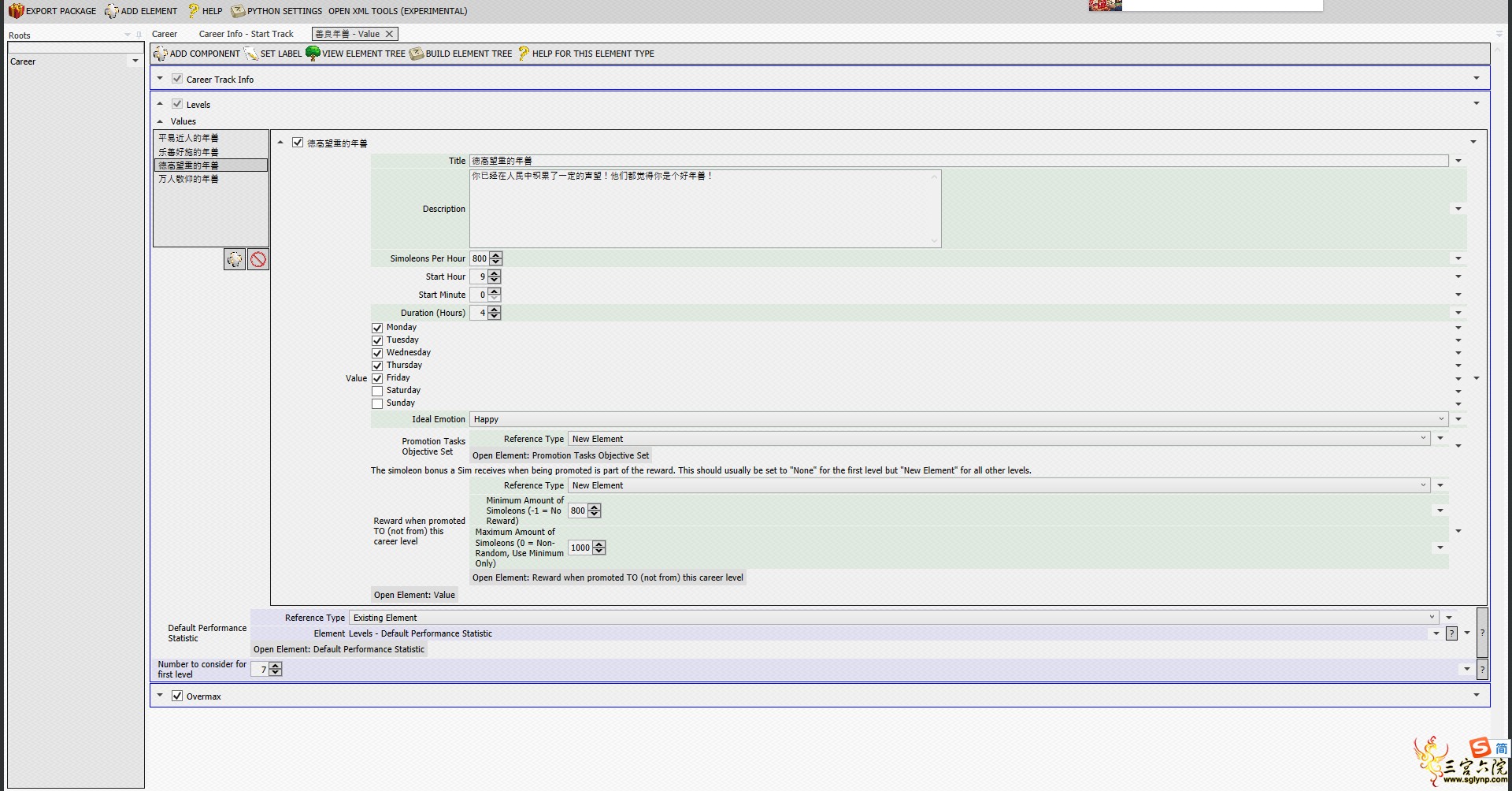
Task: Check the Saturday checkbox
Action: (x=377, y=391)
